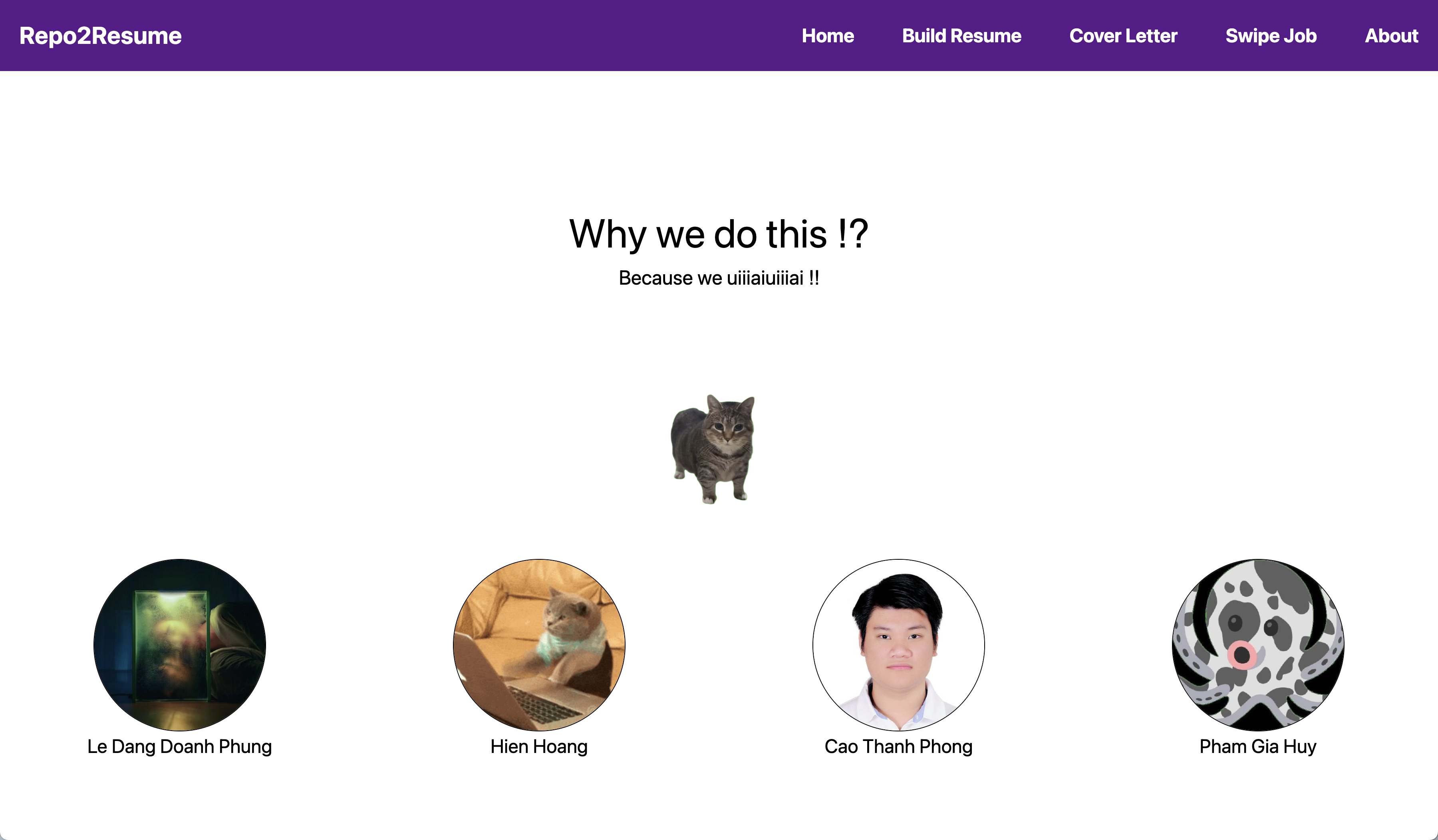Click the spinning tabby cat image
This screenshot has width=1438, height=840.
(713, 449)
